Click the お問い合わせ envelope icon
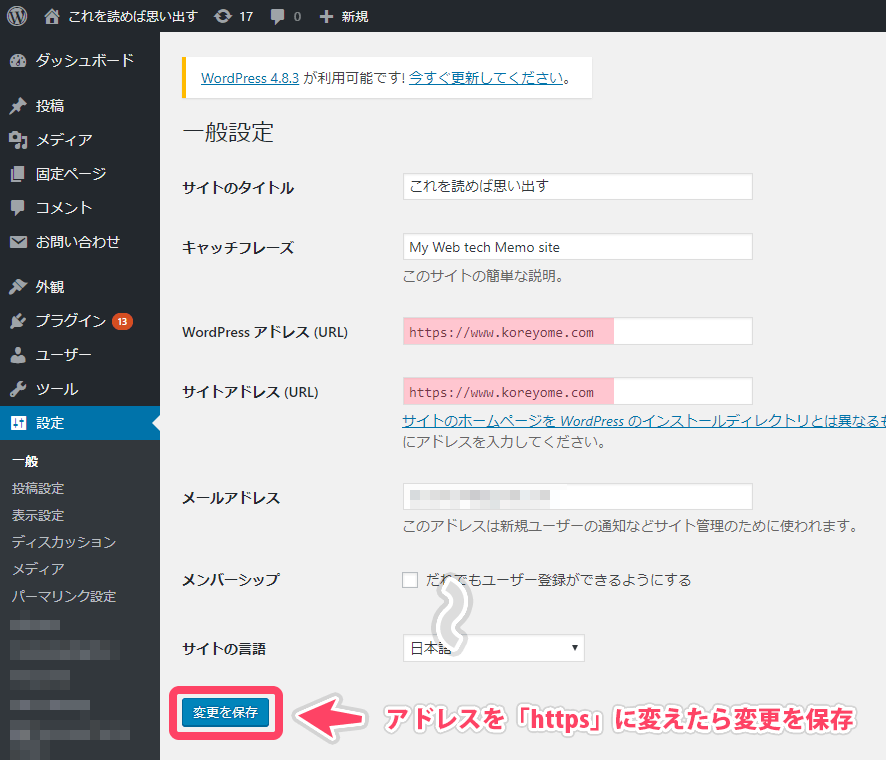This screenshot has width=886, height=760. coord(18,242)
